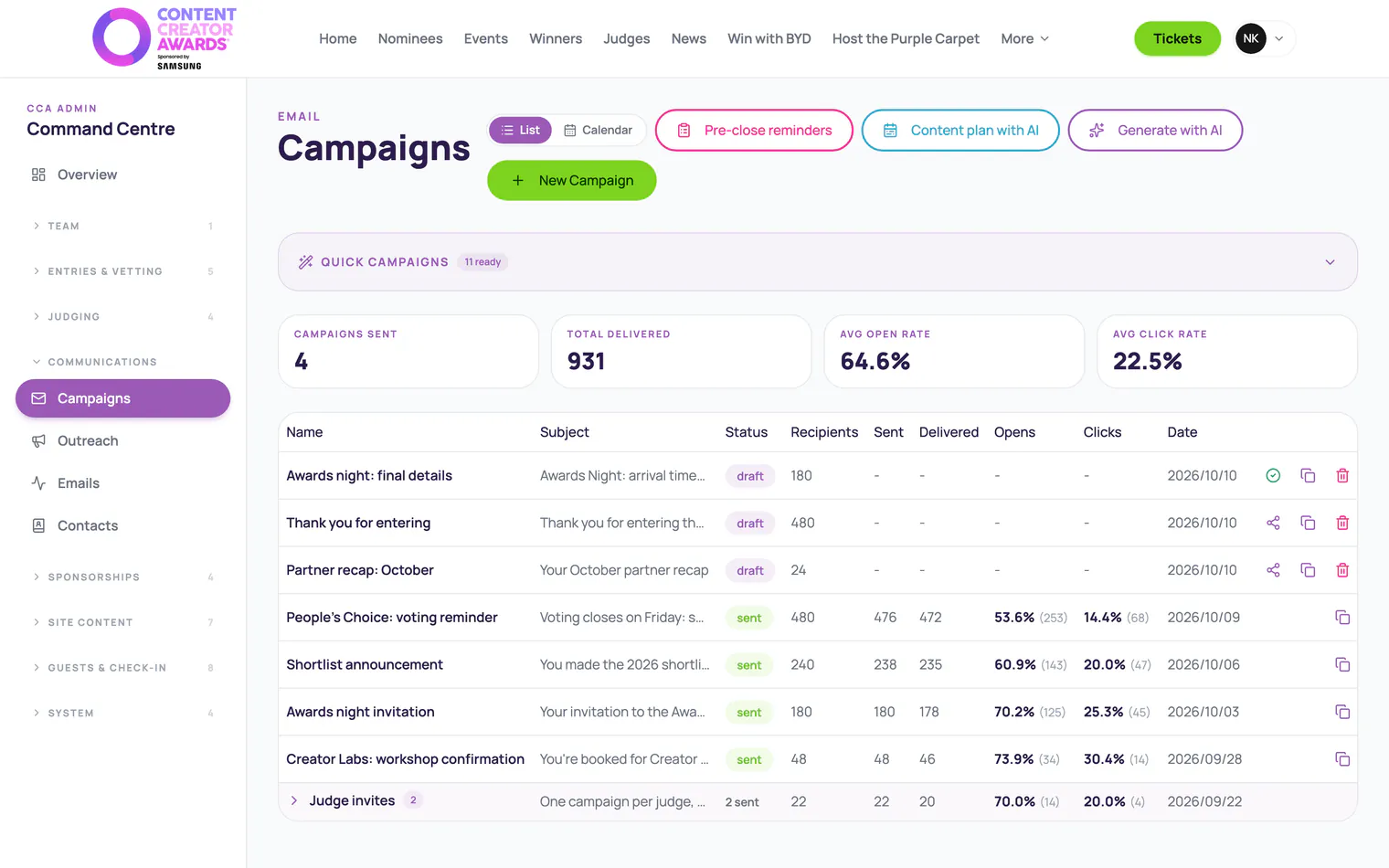This screenshot has height=868, width=1389.
Task: Expand the Sponsorships sidebar section
Action: coord(122,577)
